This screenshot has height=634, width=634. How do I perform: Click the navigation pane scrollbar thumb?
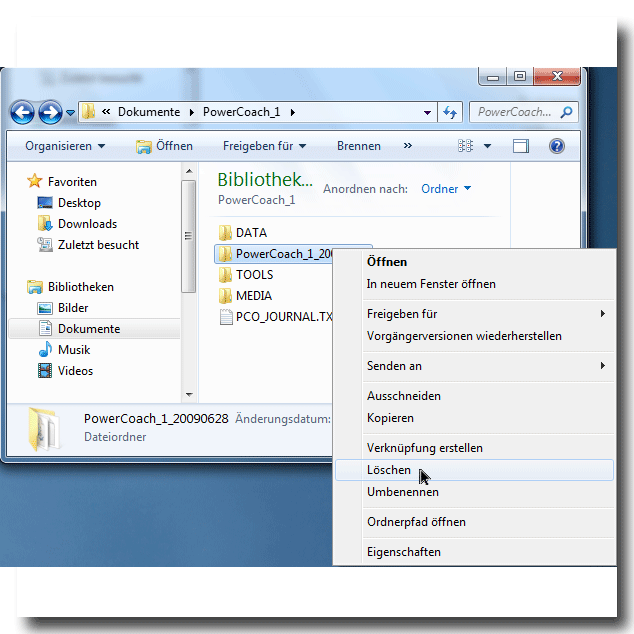188,236
